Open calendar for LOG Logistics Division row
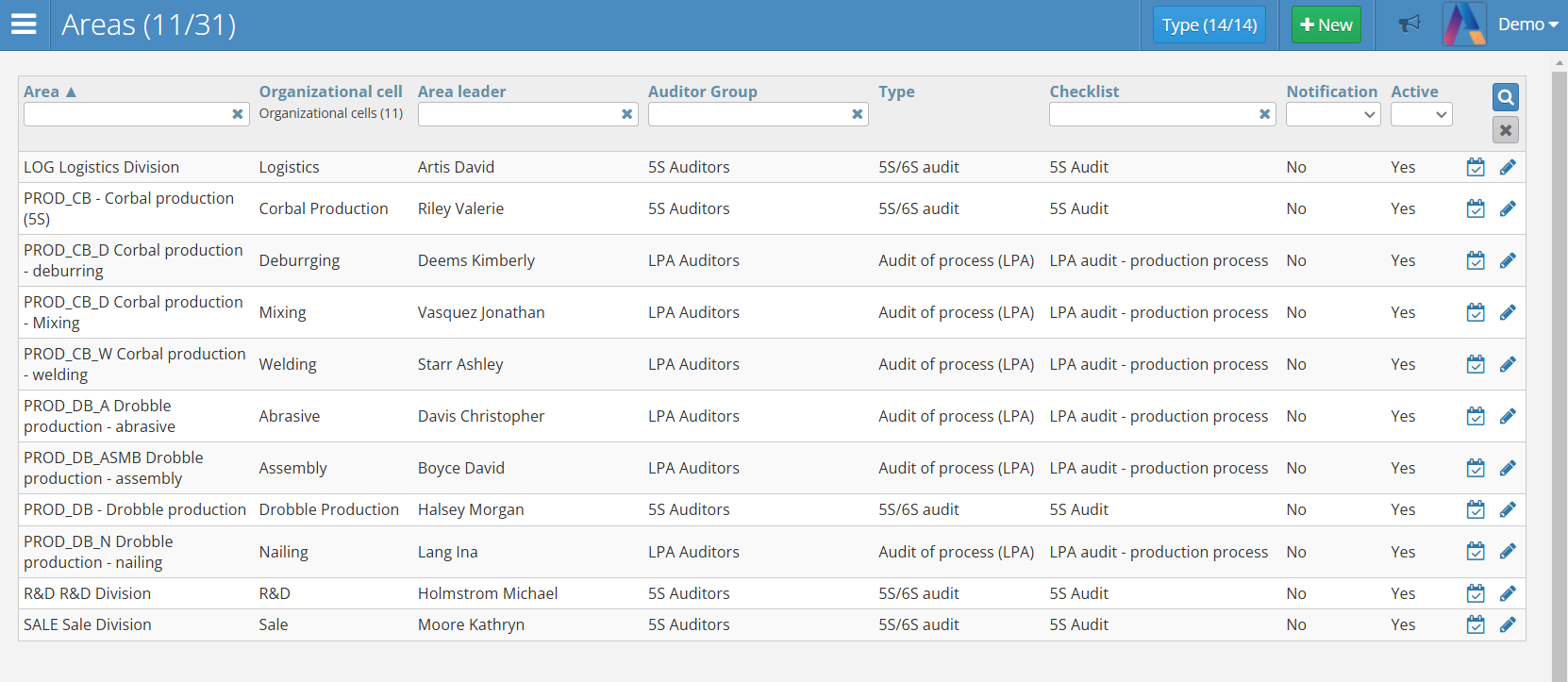The image size is (1568, 682). [x=1476, y=167]
